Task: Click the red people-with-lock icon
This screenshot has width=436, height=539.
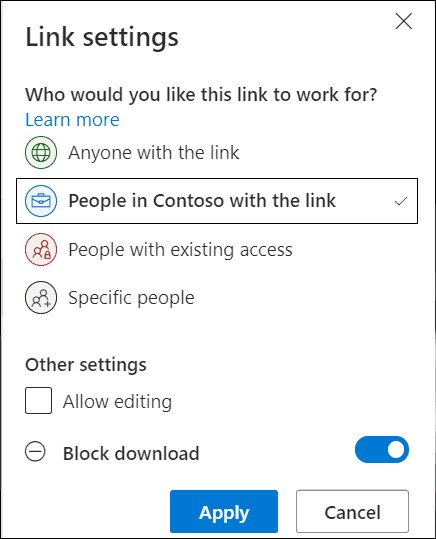Action: pyautogui.click(x=41, y=249)
